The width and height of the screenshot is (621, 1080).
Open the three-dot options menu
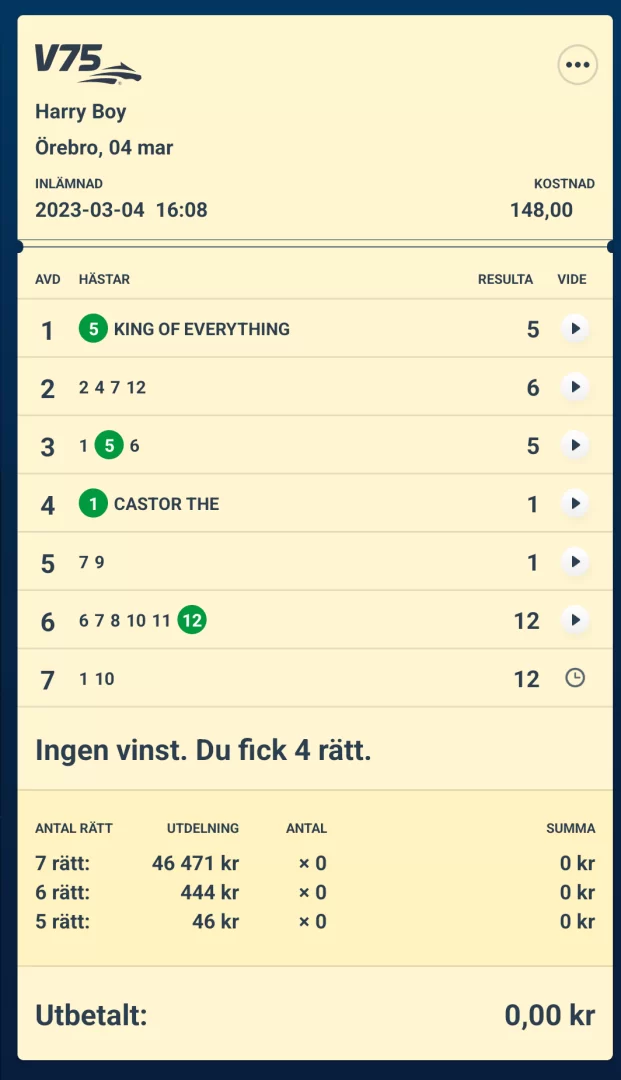point(577,65)
